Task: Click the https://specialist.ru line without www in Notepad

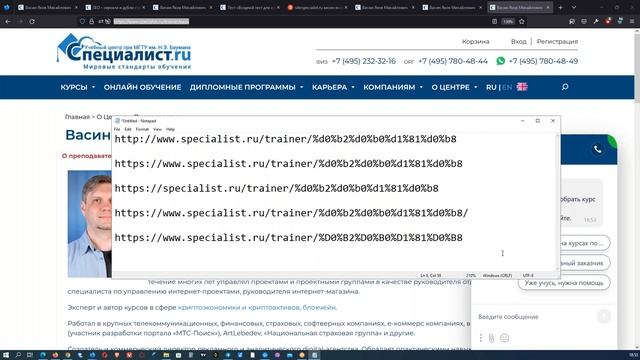Action: coord(276,189)
